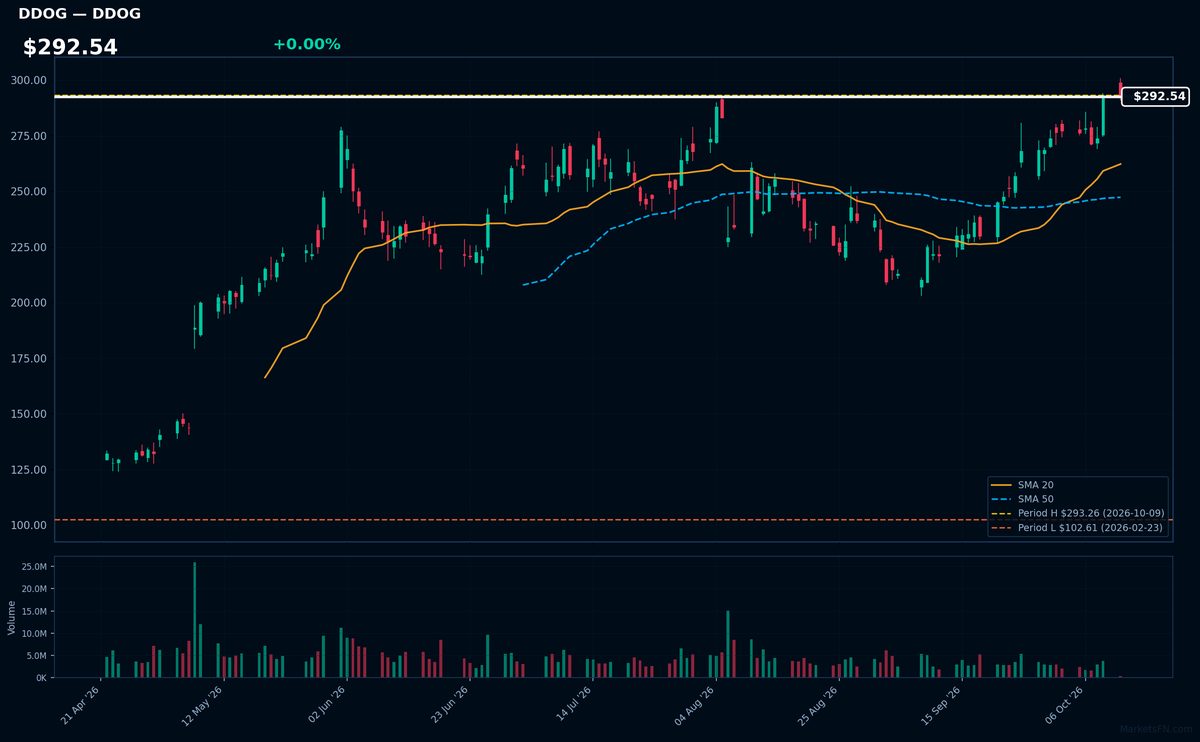Click the 5.0M volume axis label
1200x742 pixels.
[37, 656]
